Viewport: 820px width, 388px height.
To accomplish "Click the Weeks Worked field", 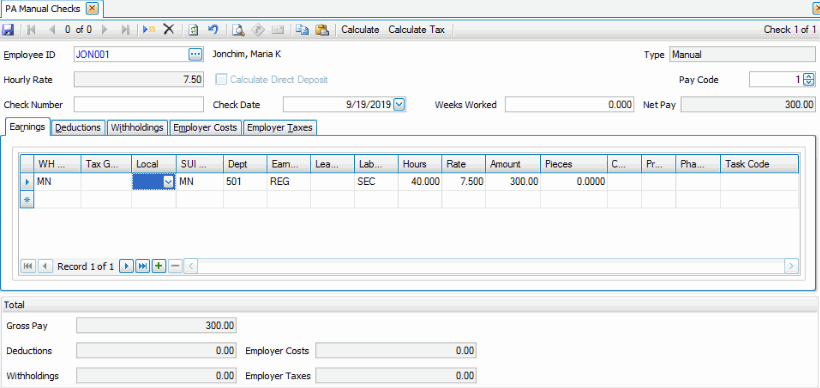I will click(570, 105).
